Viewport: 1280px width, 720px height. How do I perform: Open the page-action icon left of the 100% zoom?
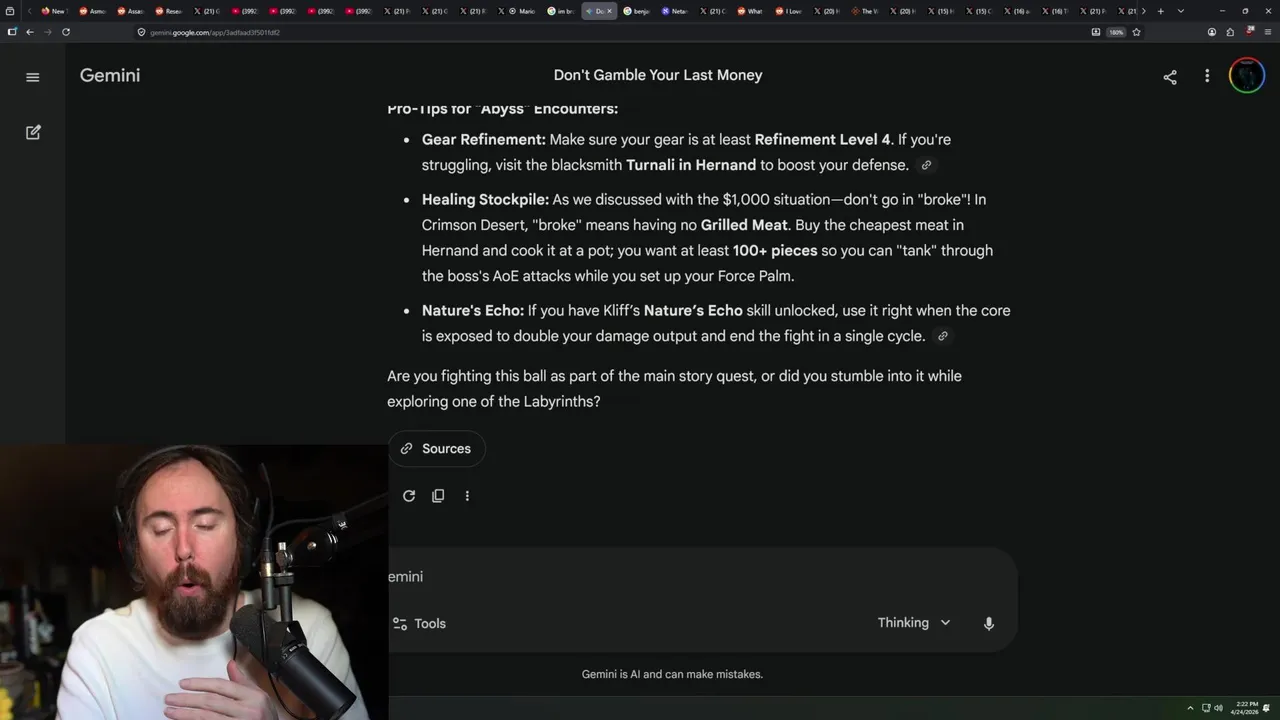1096,32
